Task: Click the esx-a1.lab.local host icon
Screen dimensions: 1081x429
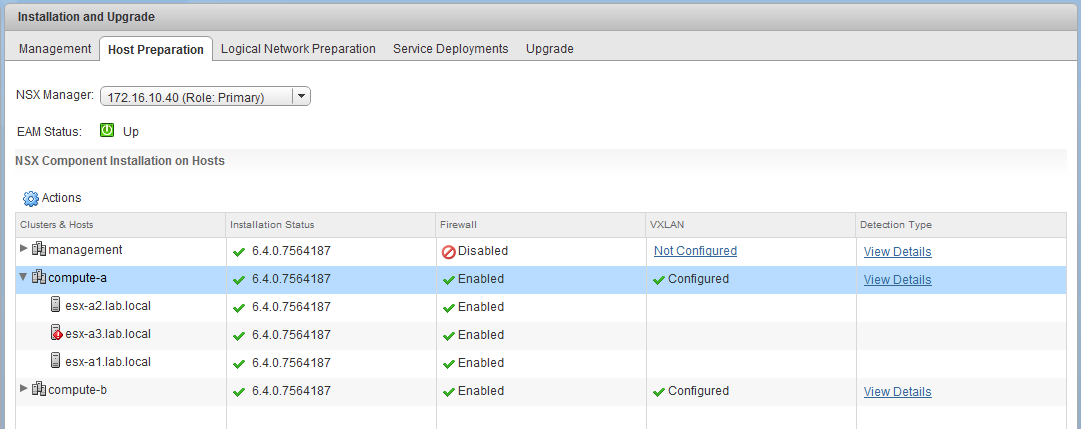Action: tap(57, 362)
